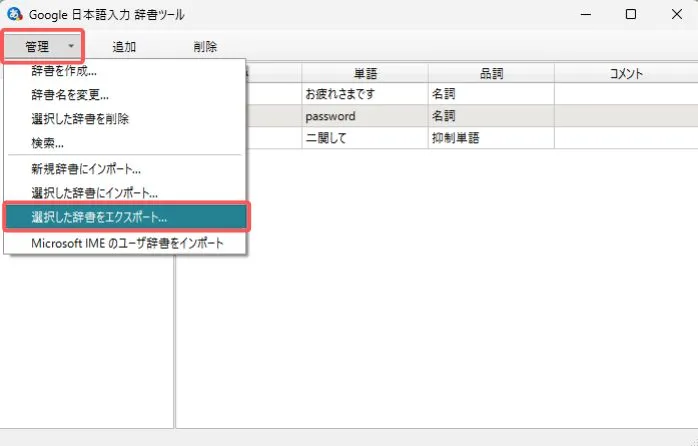Open 検索... from the menu

point(125,143)
